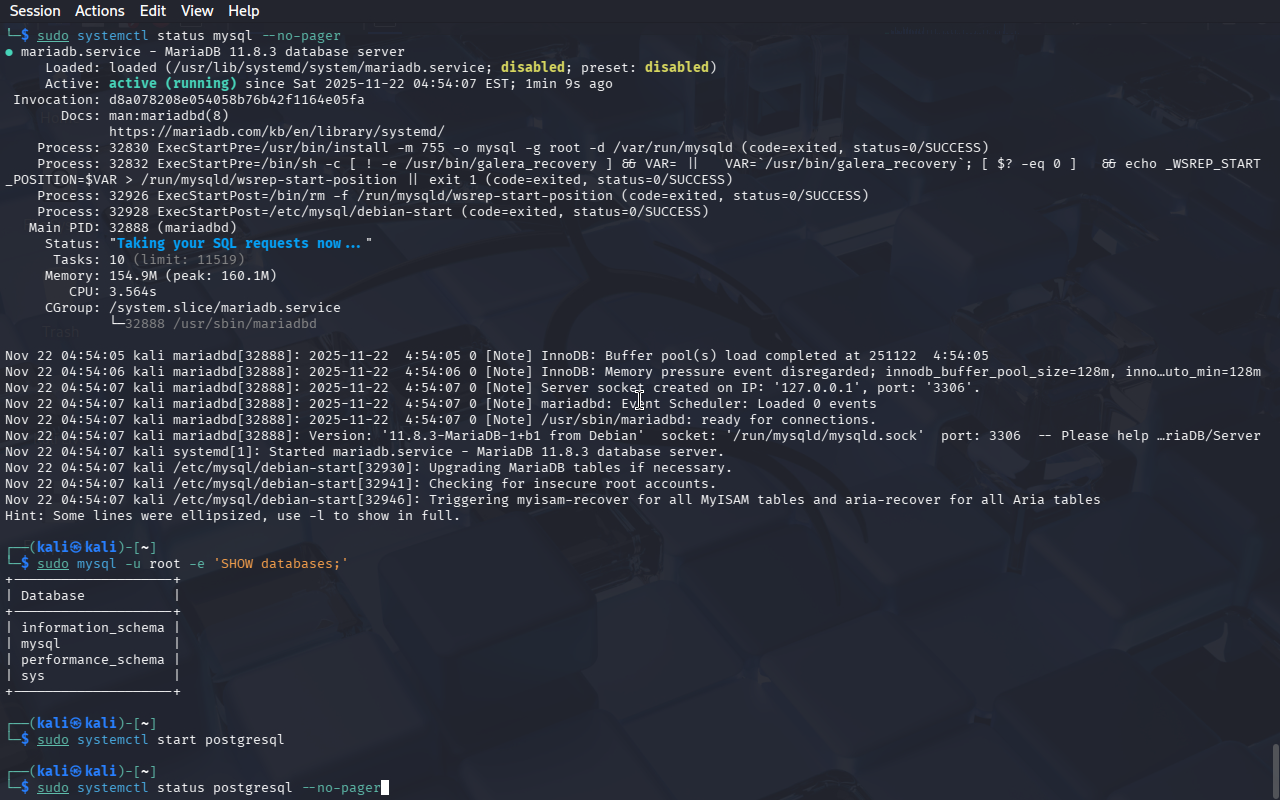Click the green "active (running)" status text
The width and height of the screenshot is (1280, 800).
pyautogui.click(x=172, y=84)
